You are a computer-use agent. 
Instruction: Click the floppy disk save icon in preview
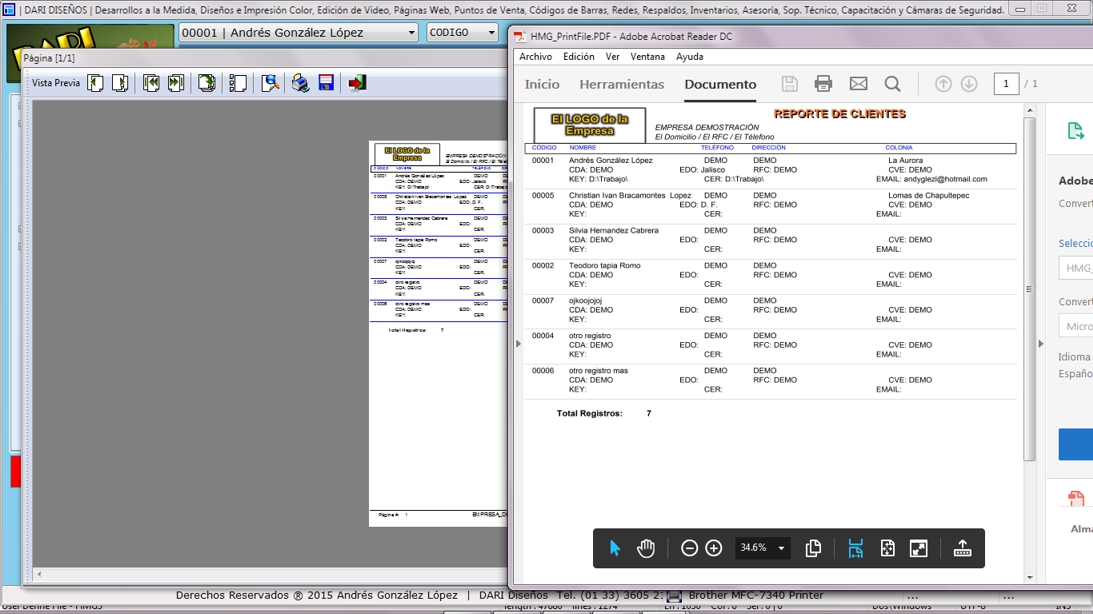(326, 83)
